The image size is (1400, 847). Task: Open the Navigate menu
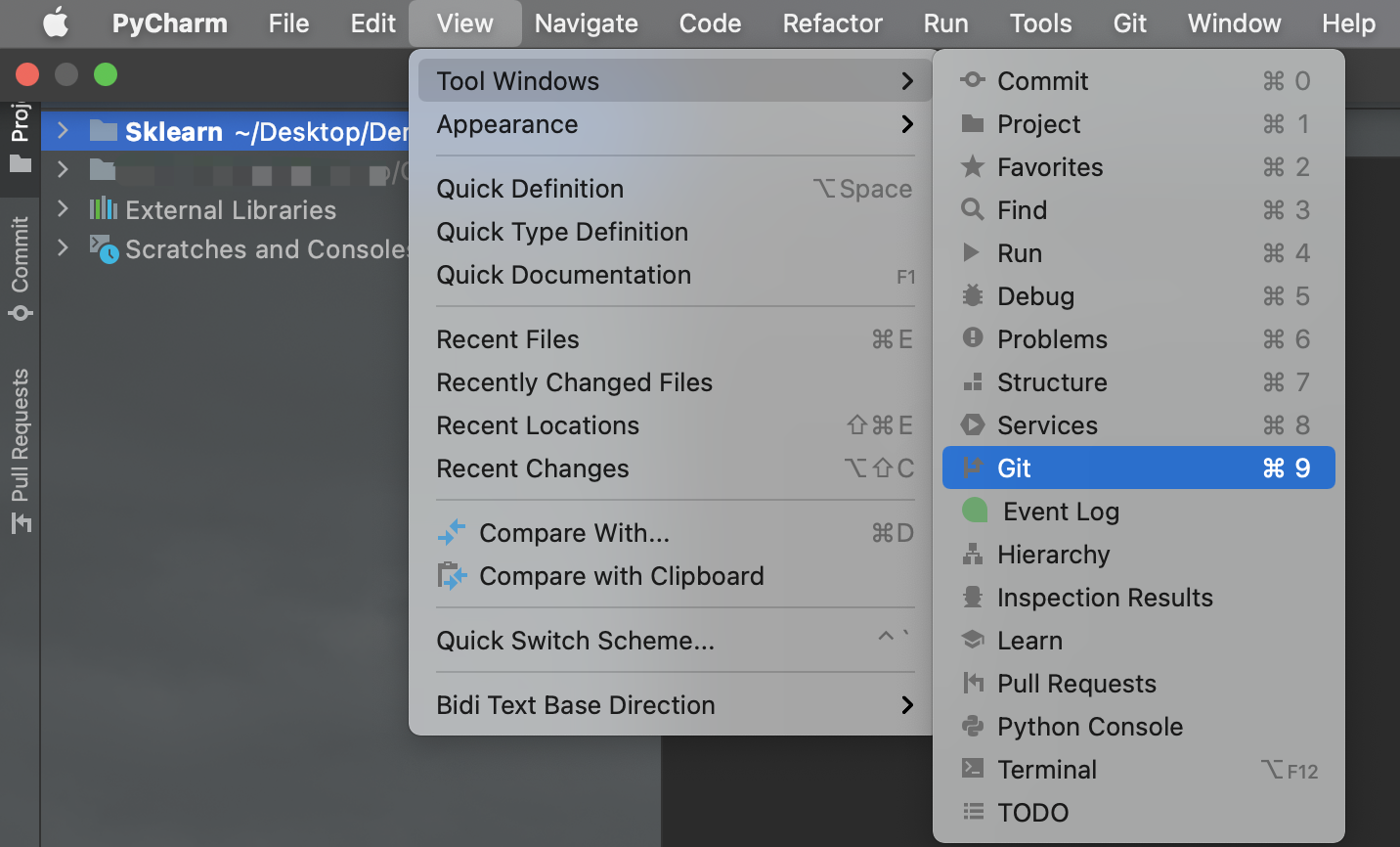pyautogui.click(x=586, y=22)
